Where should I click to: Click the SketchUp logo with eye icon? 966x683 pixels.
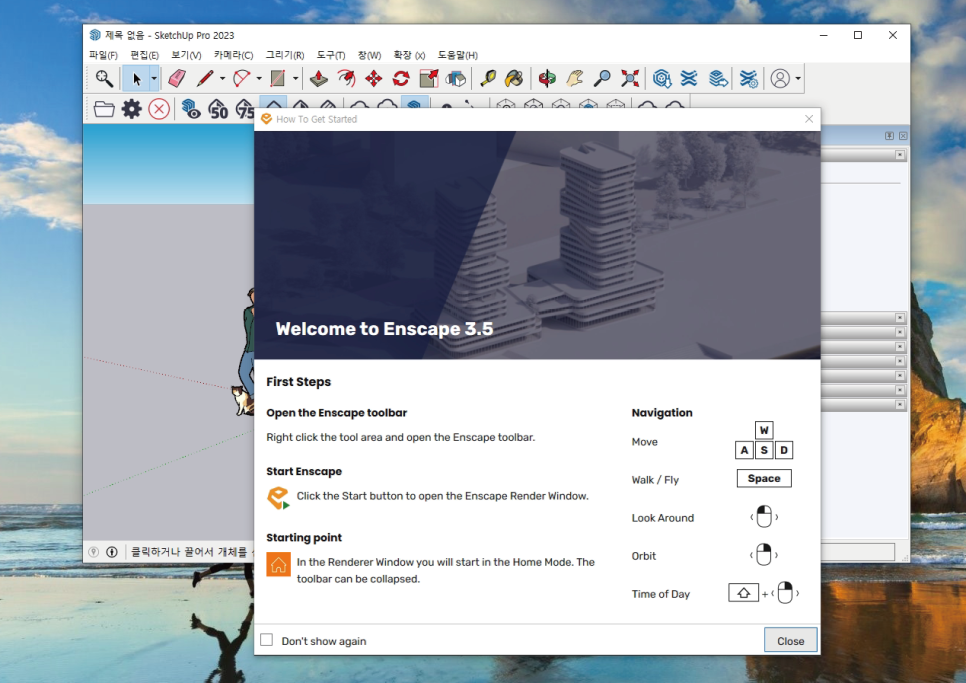tap(190, 109)
